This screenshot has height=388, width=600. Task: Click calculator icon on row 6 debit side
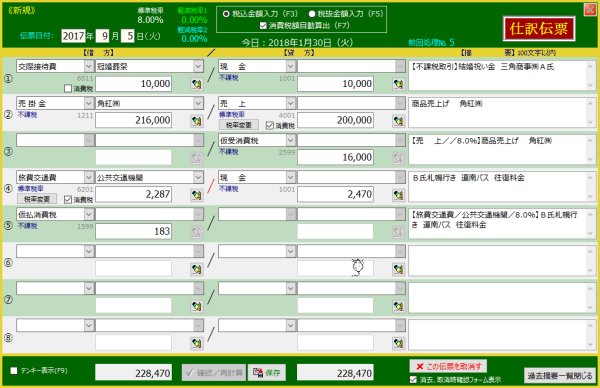click(x=197, y=269)
